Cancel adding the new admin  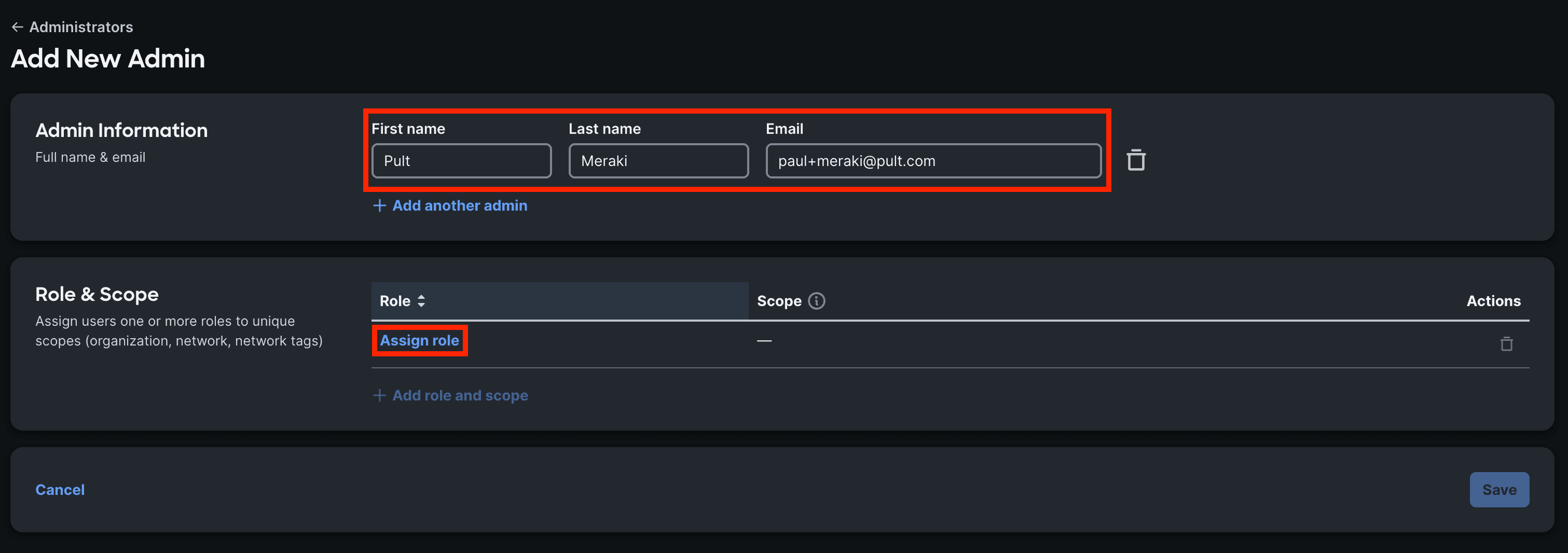[x=60, y=490]
